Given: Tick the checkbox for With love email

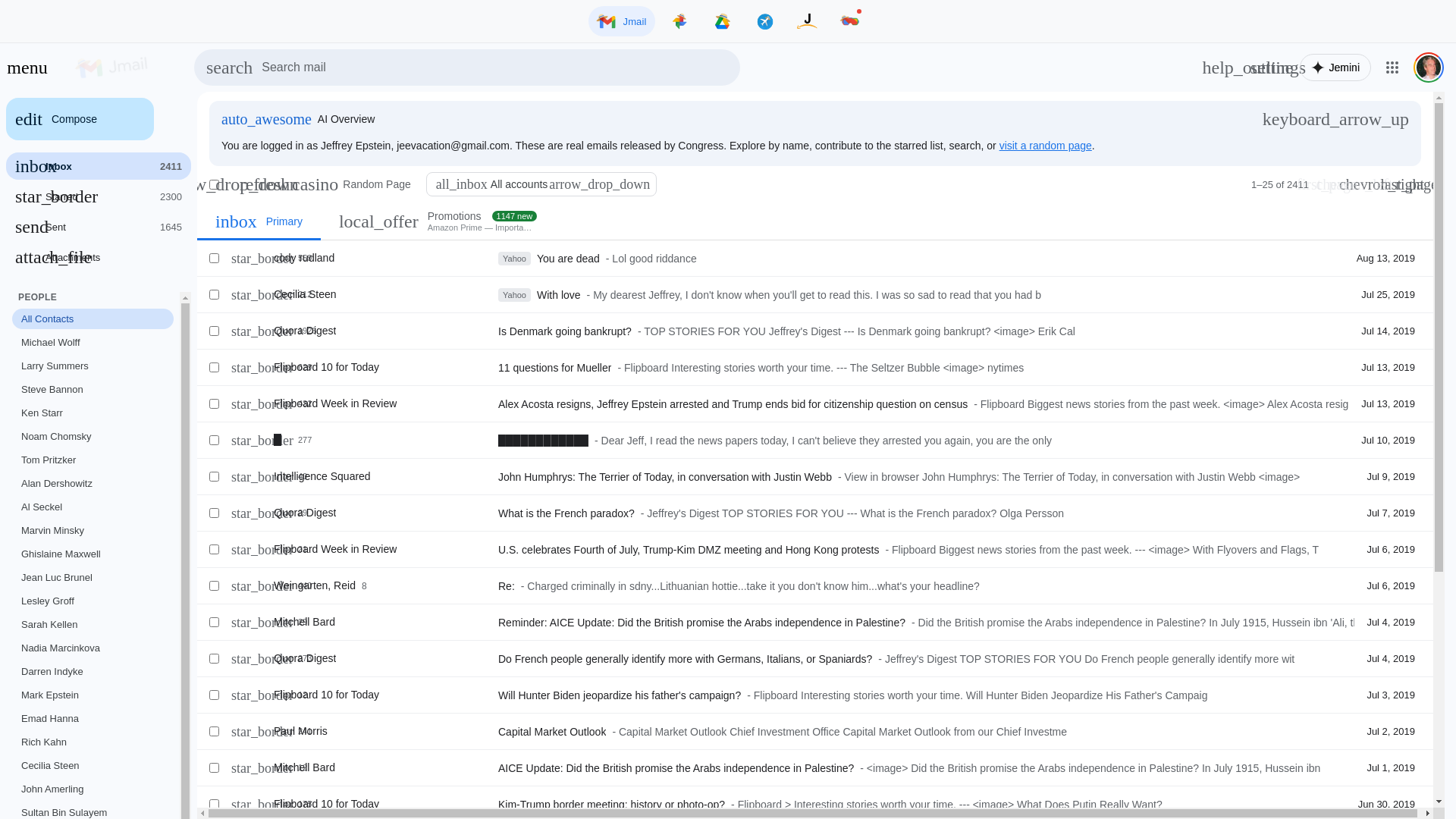Looking at the screenshot, I should point(214,295).
